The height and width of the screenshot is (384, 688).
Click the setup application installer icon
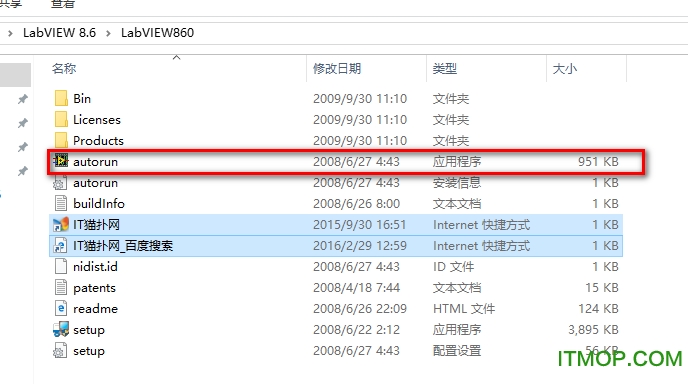61,329
